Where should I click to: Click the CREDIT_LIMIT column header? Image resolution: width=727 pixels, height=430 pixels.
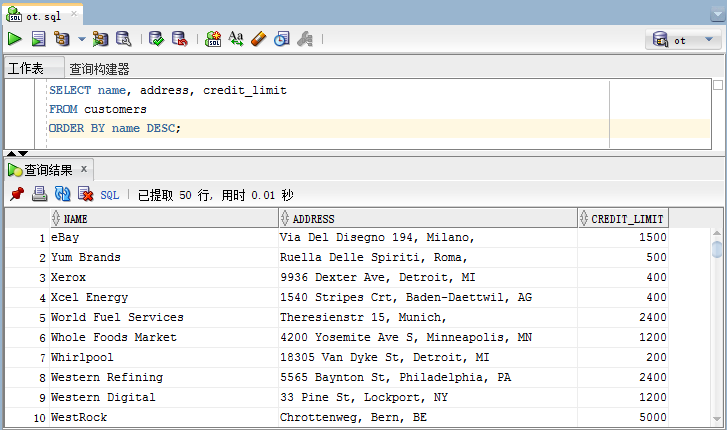click(x=627, y=219)
